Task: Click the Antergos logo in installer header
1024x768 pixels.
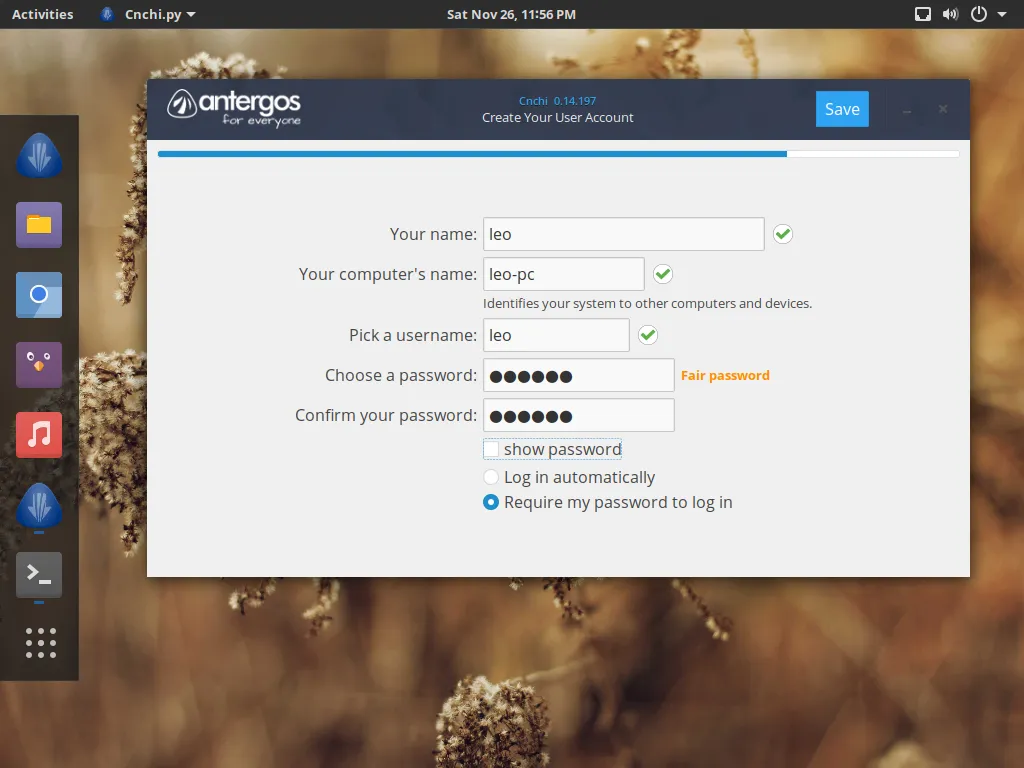Action: (x=234, y=108)
